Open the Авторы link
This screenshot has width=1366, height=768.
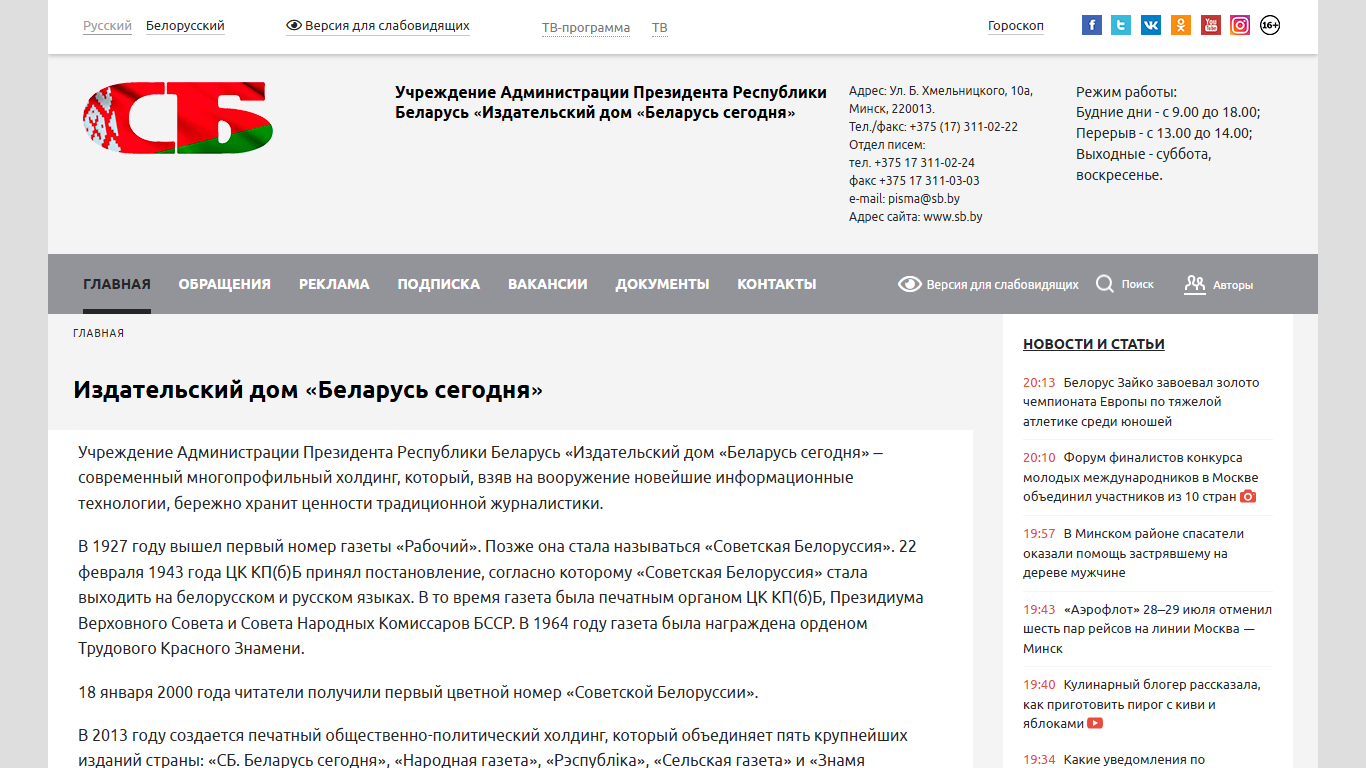coord(1233,285)
